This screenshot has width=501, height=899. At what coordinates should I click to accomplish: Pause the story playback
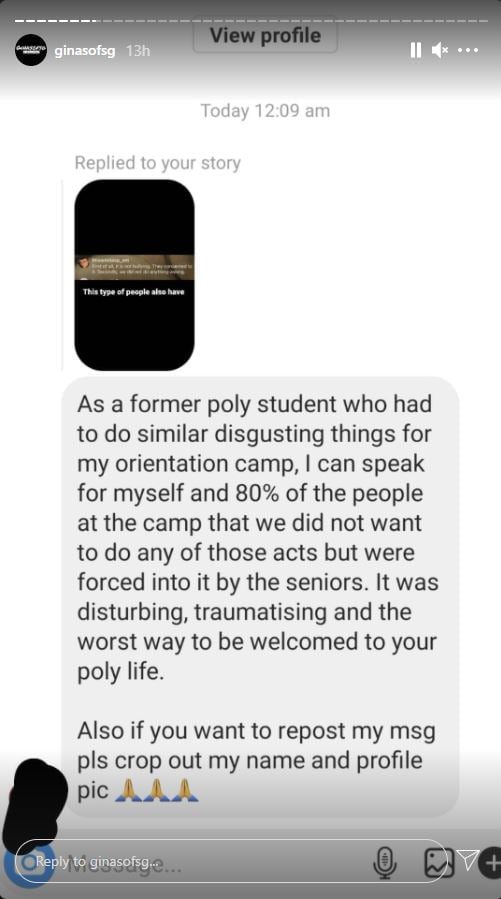(416, 50)
